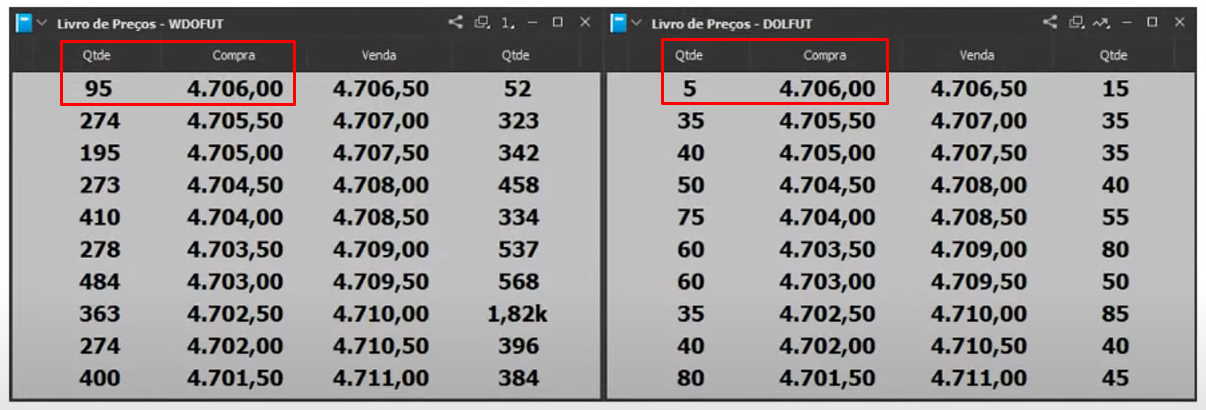Maximize the WDOFUT price book window
The width and height of the screenshot is (1206, 410).
[x=558, y=21]
